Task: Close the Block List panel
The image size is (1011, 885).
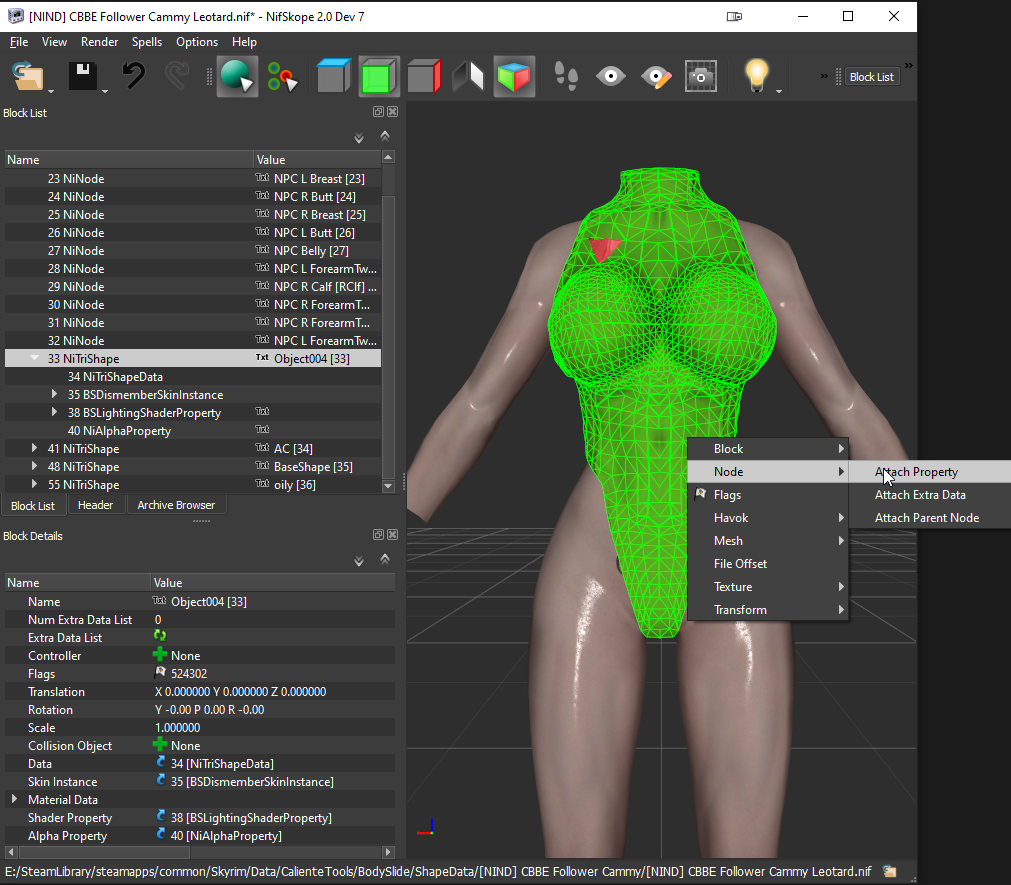Action: click(x=392, y=112)
